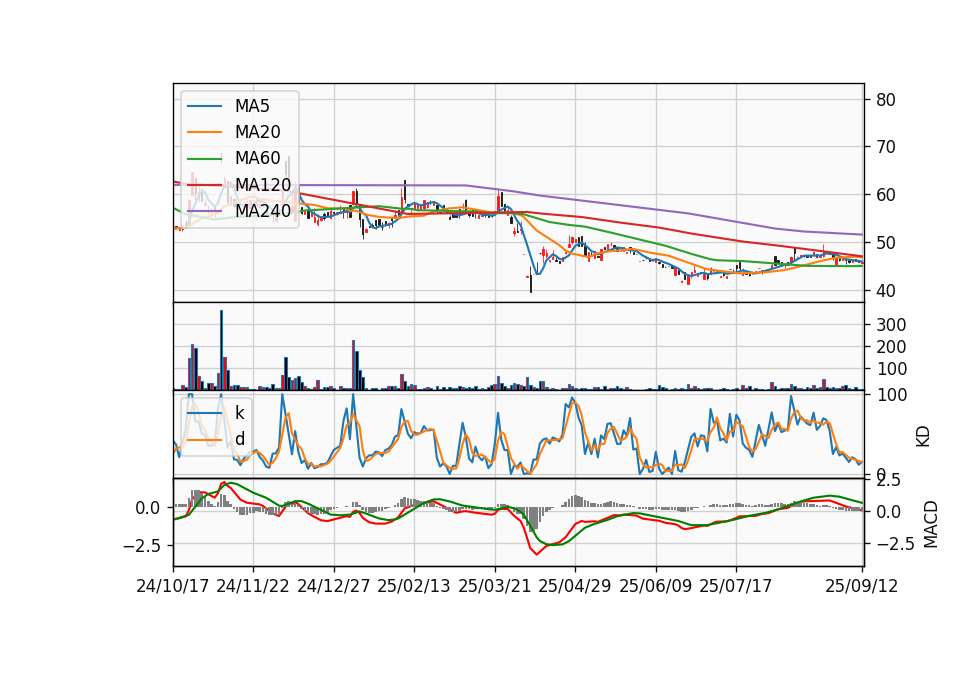Viewport: 960px width, 690px height.
Task: Click the green MA60 legend line sample
Action: click(204, 159)
